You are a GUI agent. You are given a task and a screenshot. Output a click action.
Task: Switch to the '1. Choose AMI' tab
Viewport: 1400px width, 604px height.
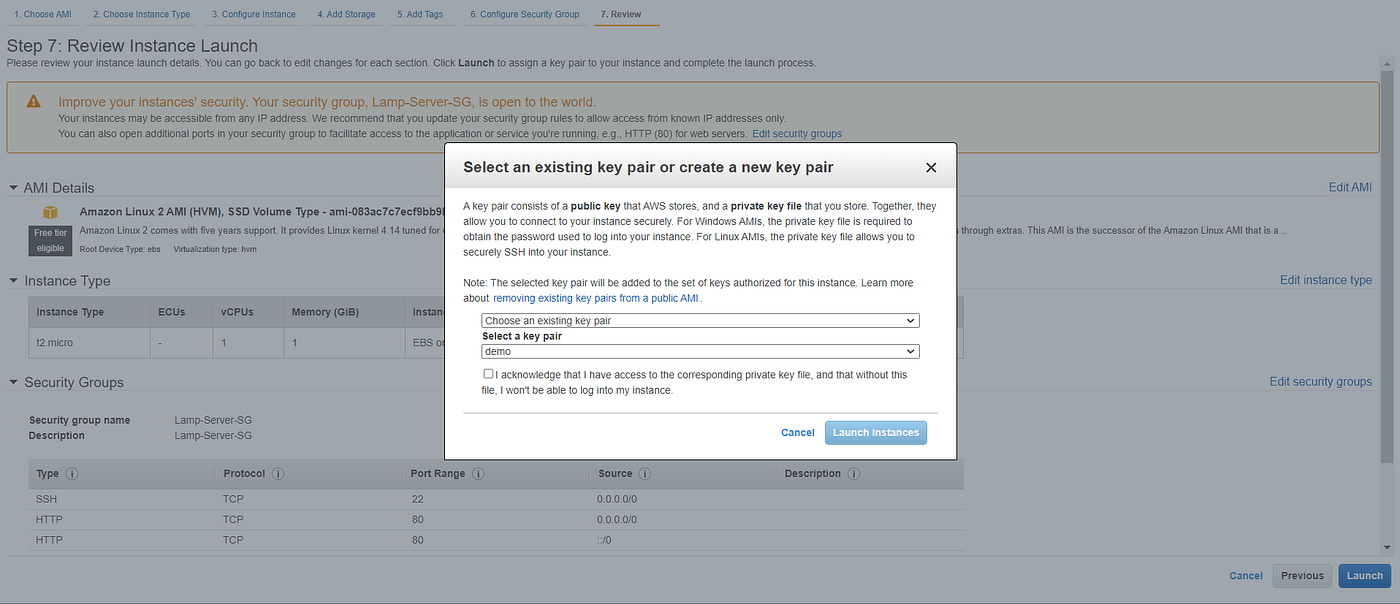(41, 14)
